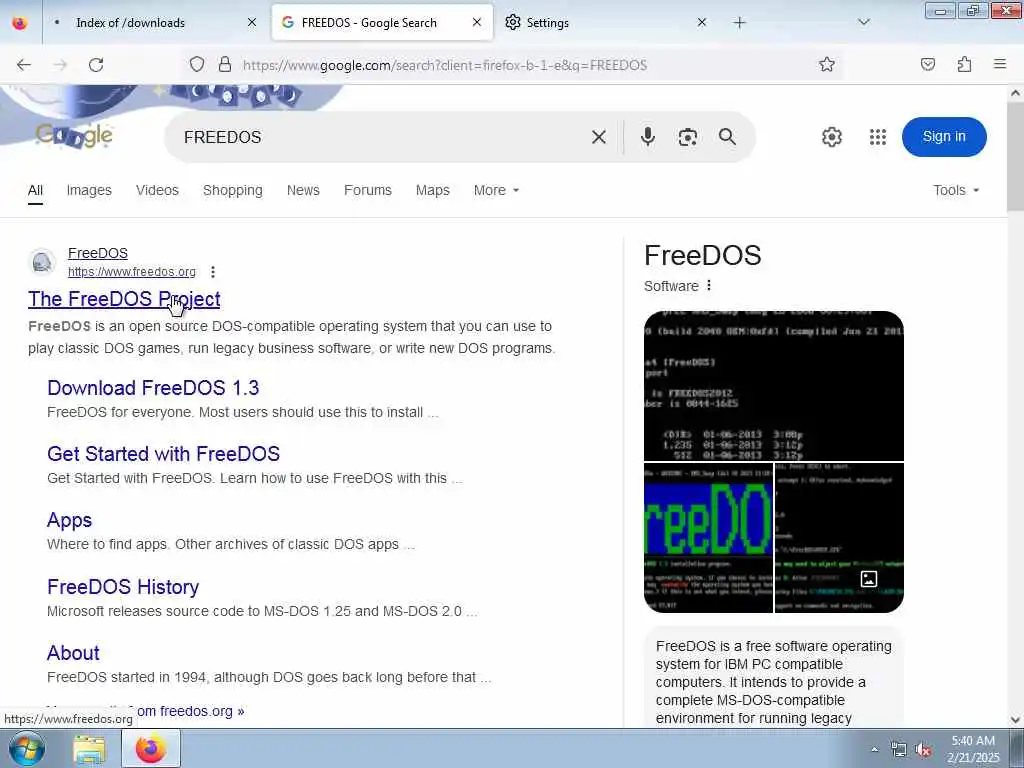1024x768 pixels.
Task: Click the Sign in button
Action: tap(944, 136)
